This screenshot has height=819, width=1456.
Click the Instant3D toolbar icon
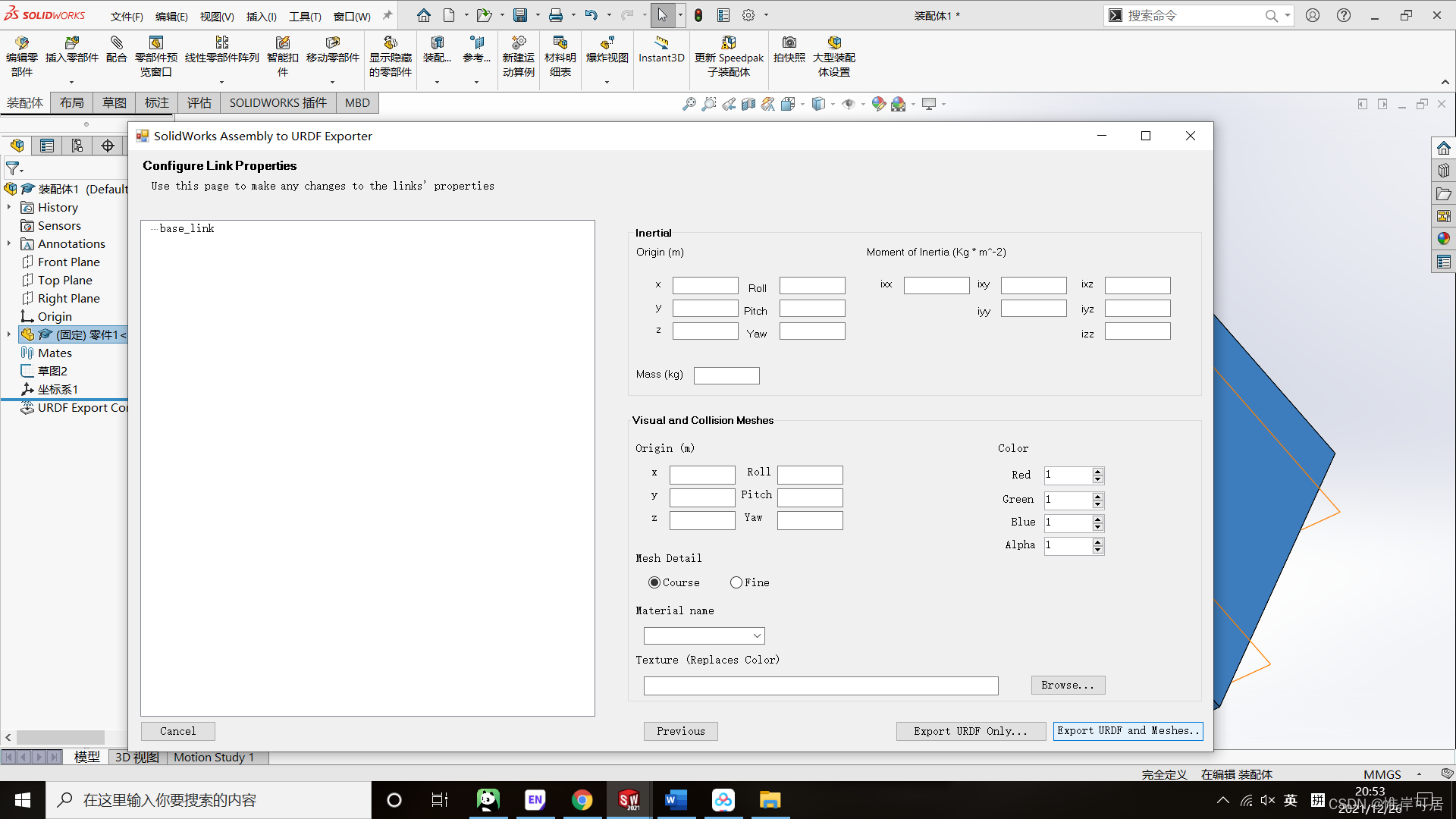coord(661,43)
